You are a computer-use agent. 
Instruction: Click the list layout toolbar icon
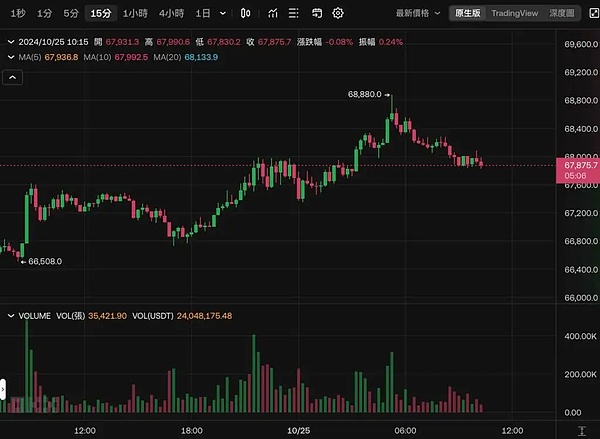(x=293, y=13)
